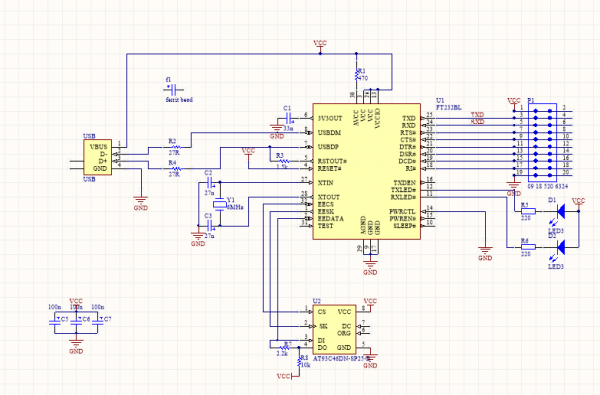Select capacitor C3 below the crystal
Screen dimensions: 600x395
[210, 226]
